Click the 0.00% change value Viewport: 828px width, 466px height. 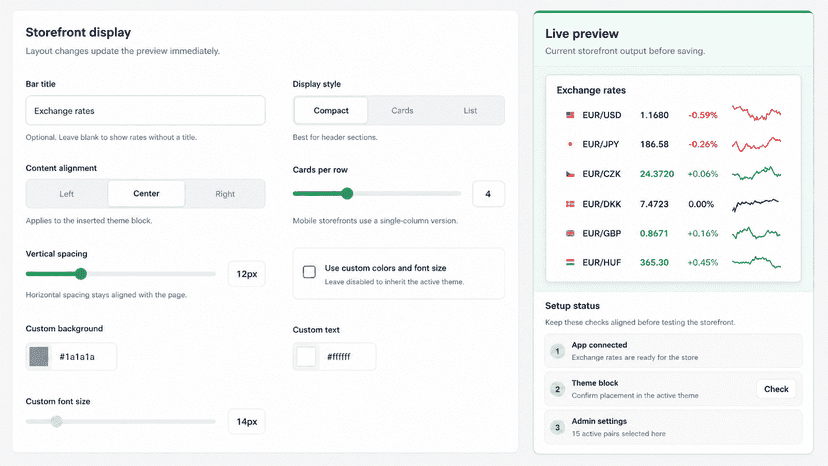(701, 204)
